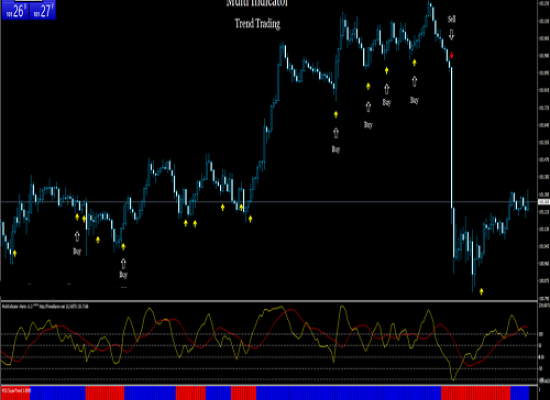Click the current price tag on the price axis
The height and width of the screenshot is (400, 550).
pos(544,202)
